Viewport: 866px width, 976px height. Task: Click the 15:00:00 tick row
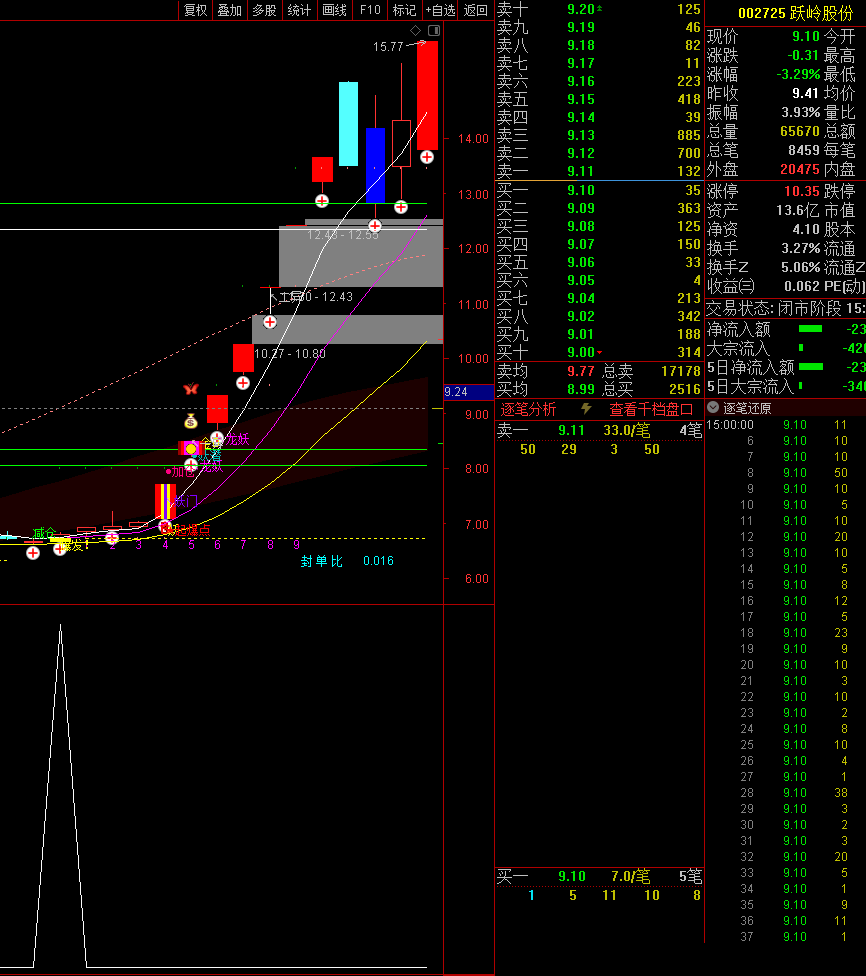pyautogui.click(x=784, y=425)
